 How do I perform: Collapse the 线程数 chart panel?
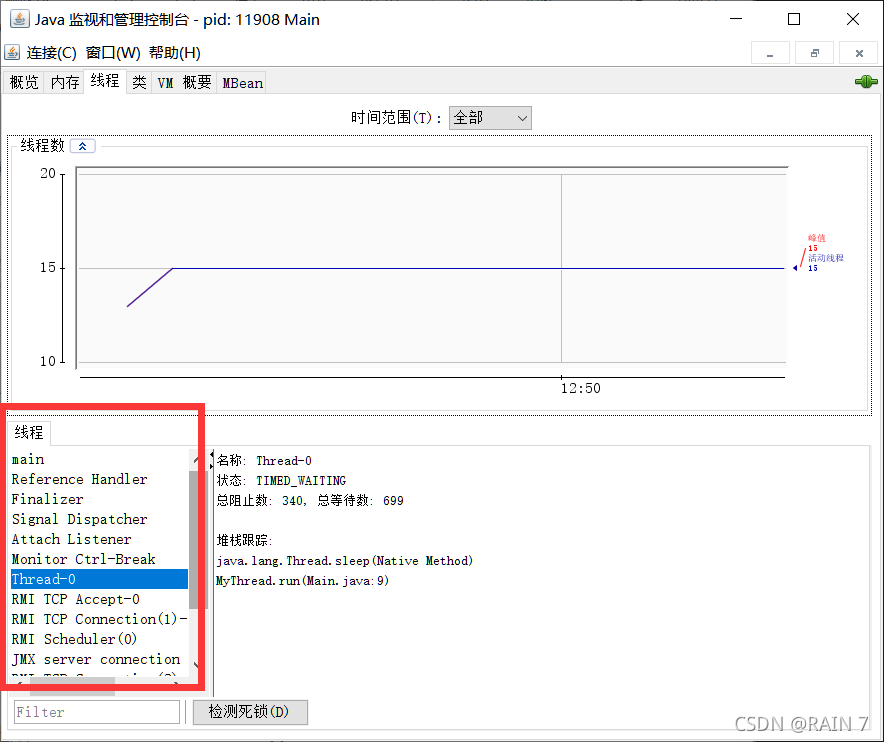pos(82,146)
